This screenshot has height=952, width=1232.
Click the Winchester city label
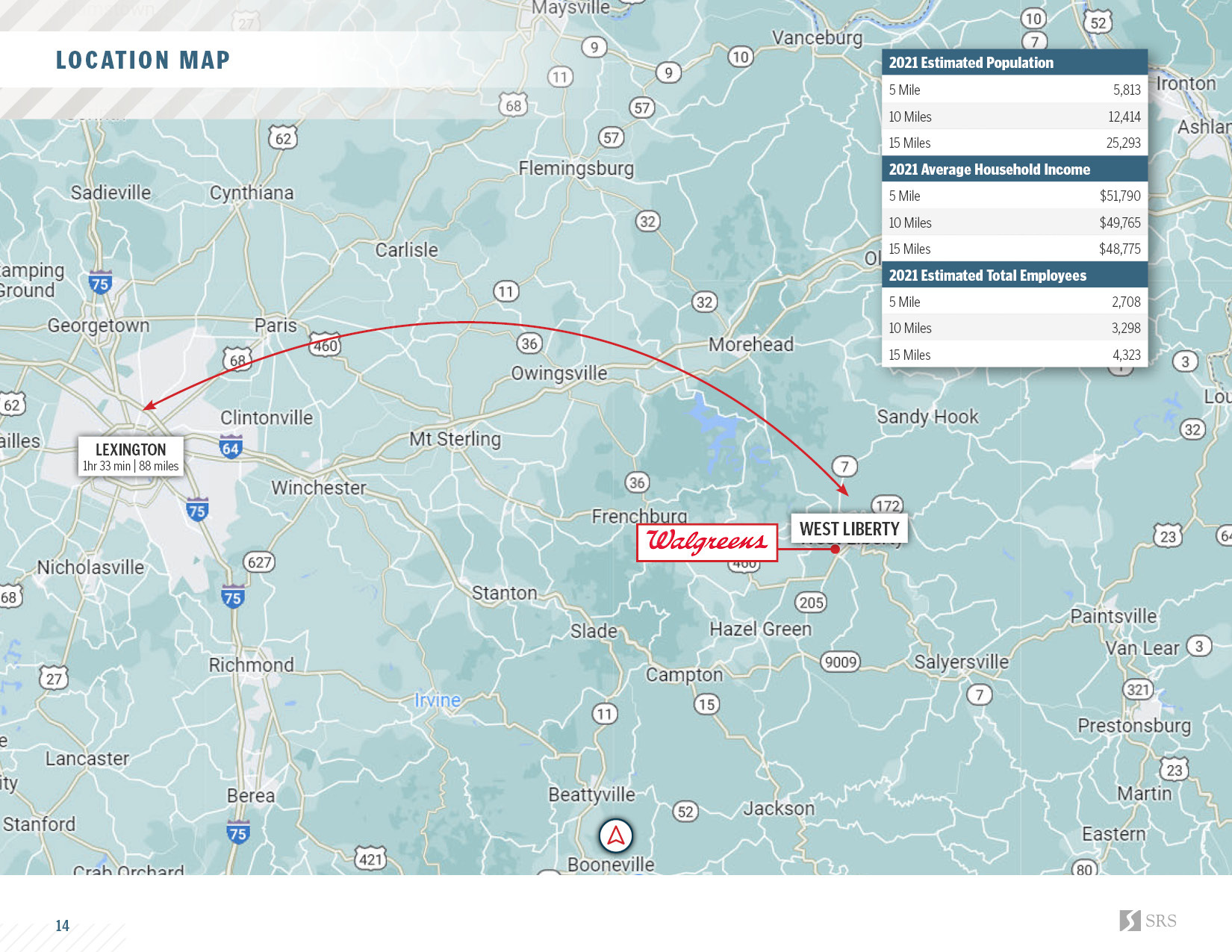point(319,488)
